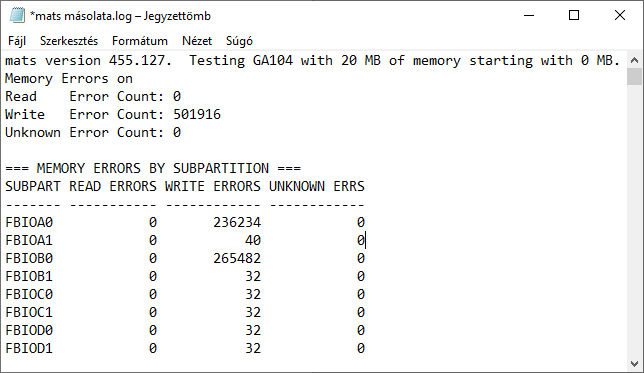Click the Notepad app icon in title bar
This screenshot has width=644, height=373.
(x=17, y=16)
